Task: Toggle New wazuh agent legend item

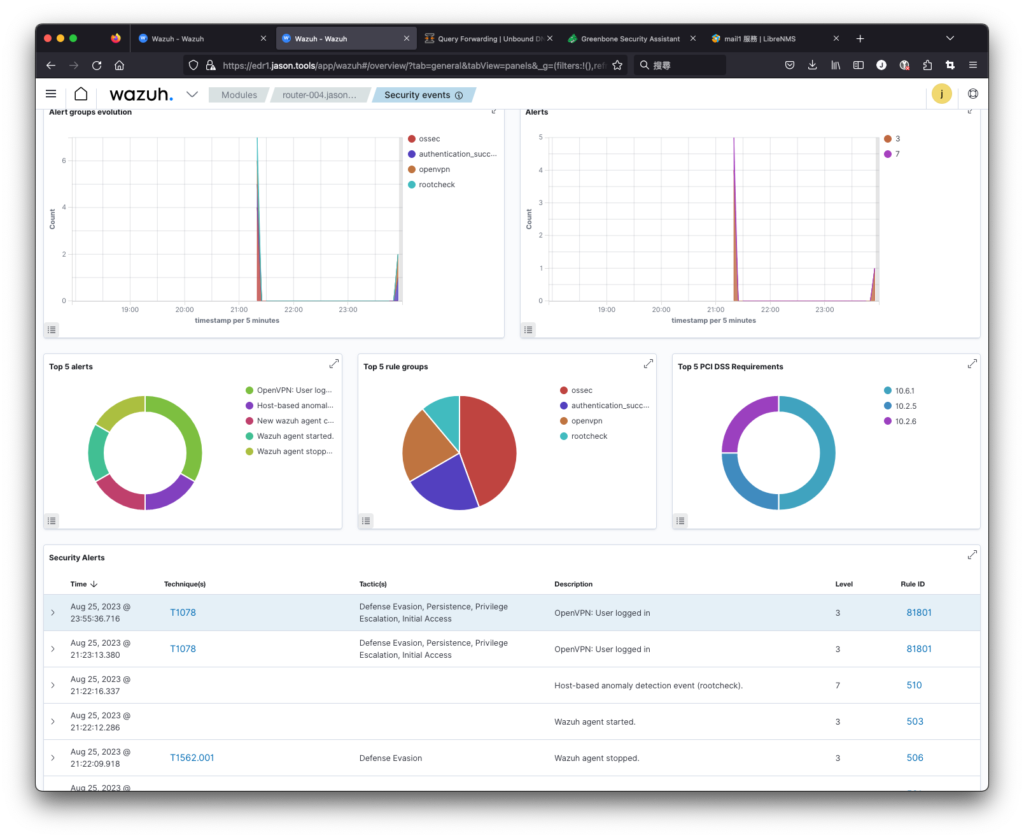Action: tap(289, 421)
